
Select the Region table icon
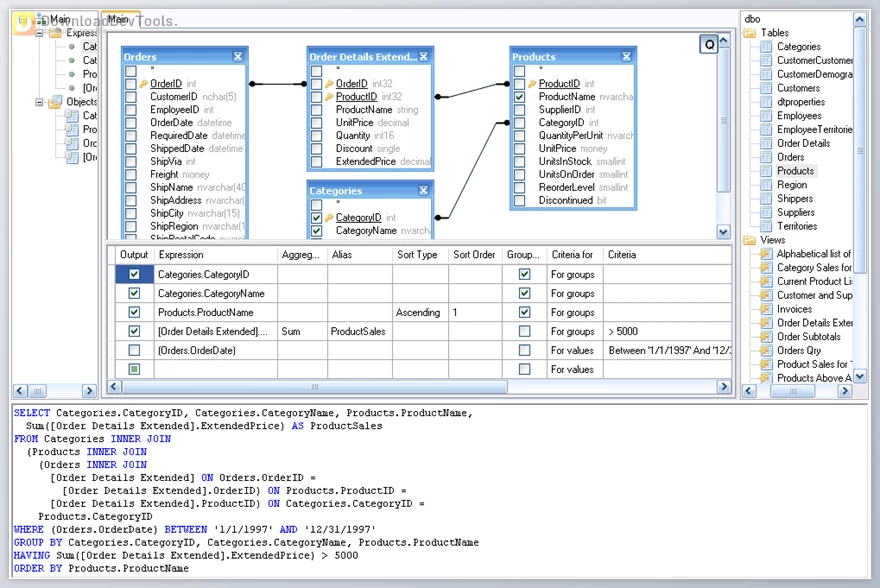tap(766, 185)
